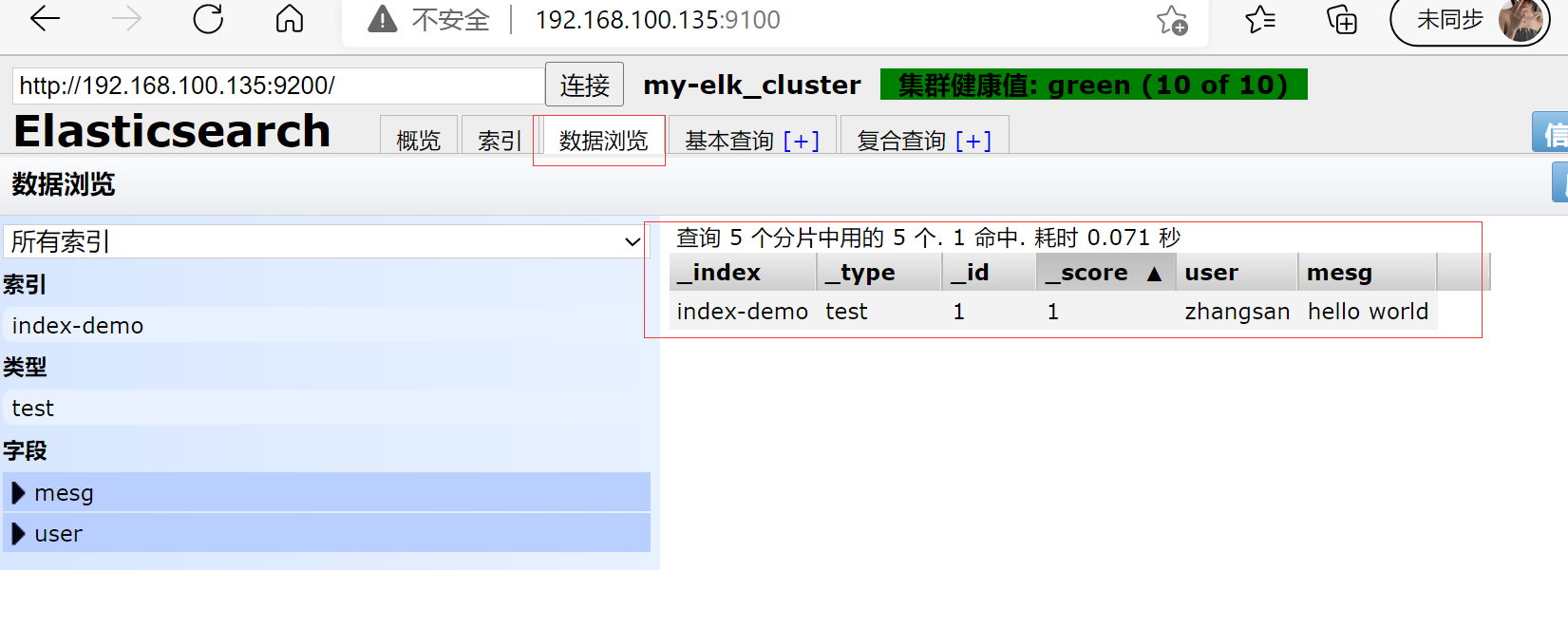Click the zhangsan user cell

coord(1237,312)
